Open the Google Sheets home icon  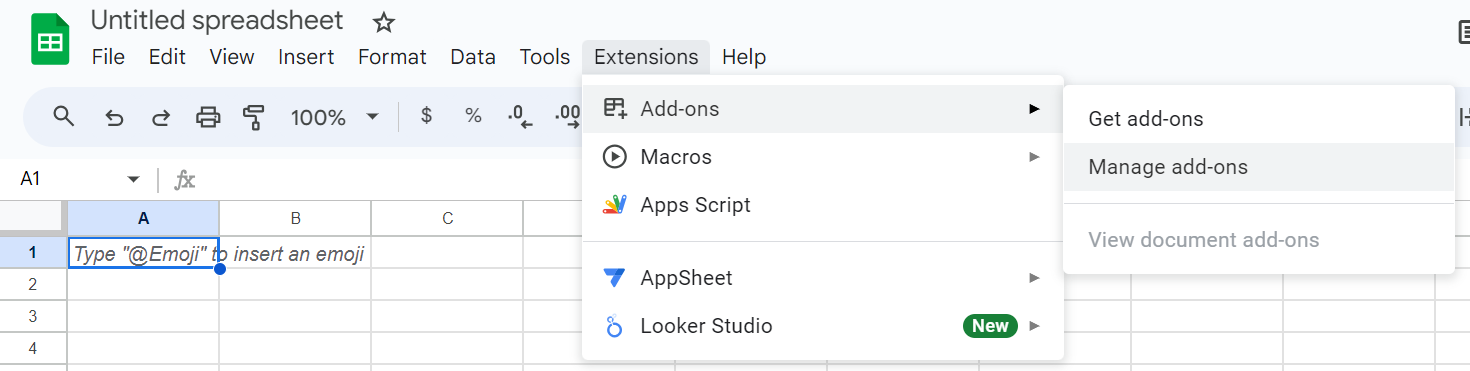(x=50, y=40)
